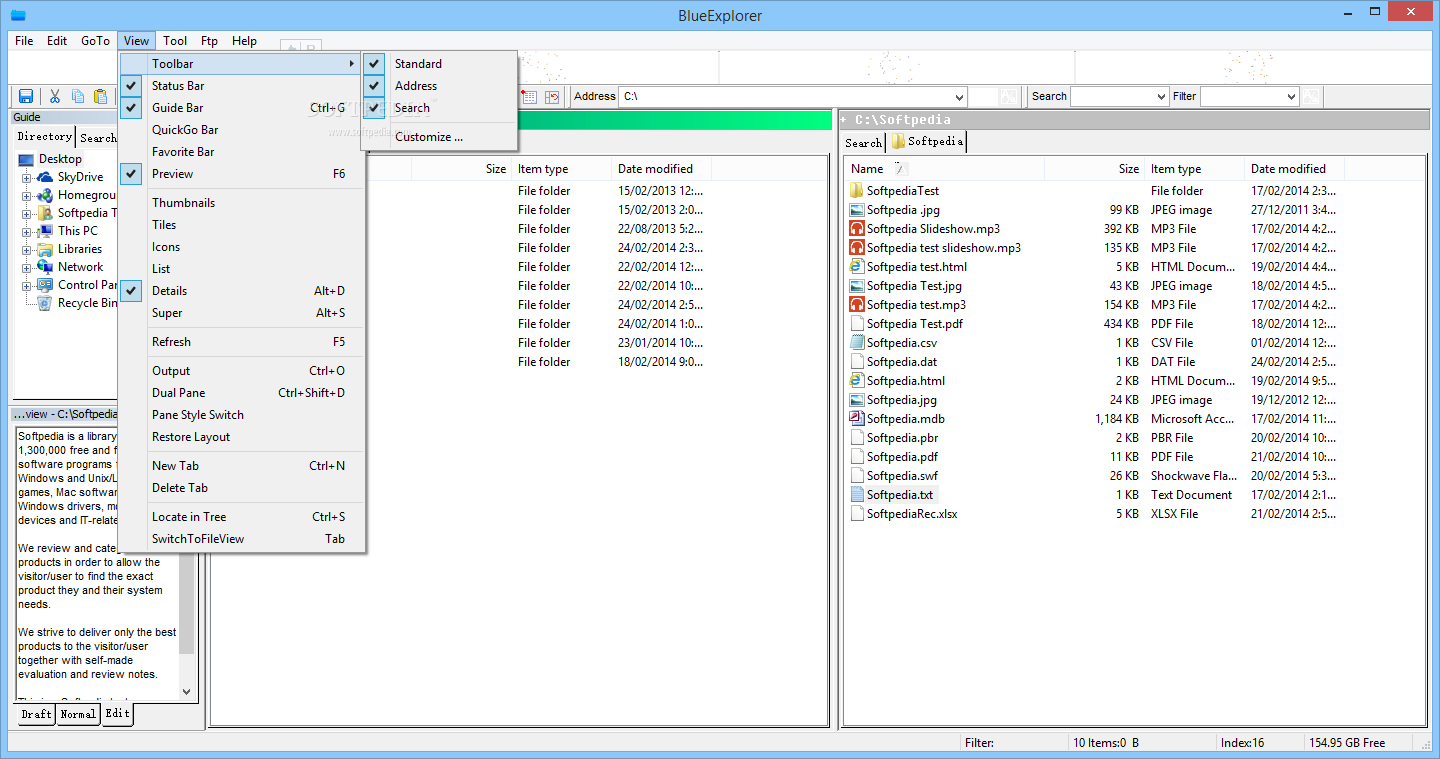Click Customize ... in Toolbar submenu
Image resolution: width=1440 pixels, height=759 pixels.
click(x=439, y=137)
